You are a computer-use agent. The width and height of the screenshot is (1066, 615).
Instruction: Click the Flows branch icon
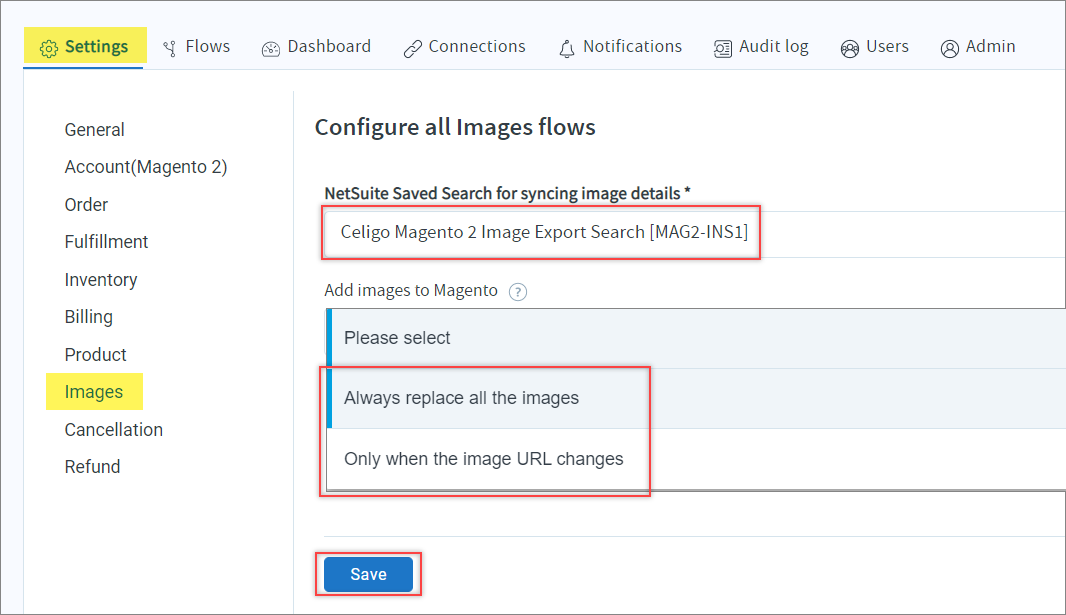[x=170, y=48]
